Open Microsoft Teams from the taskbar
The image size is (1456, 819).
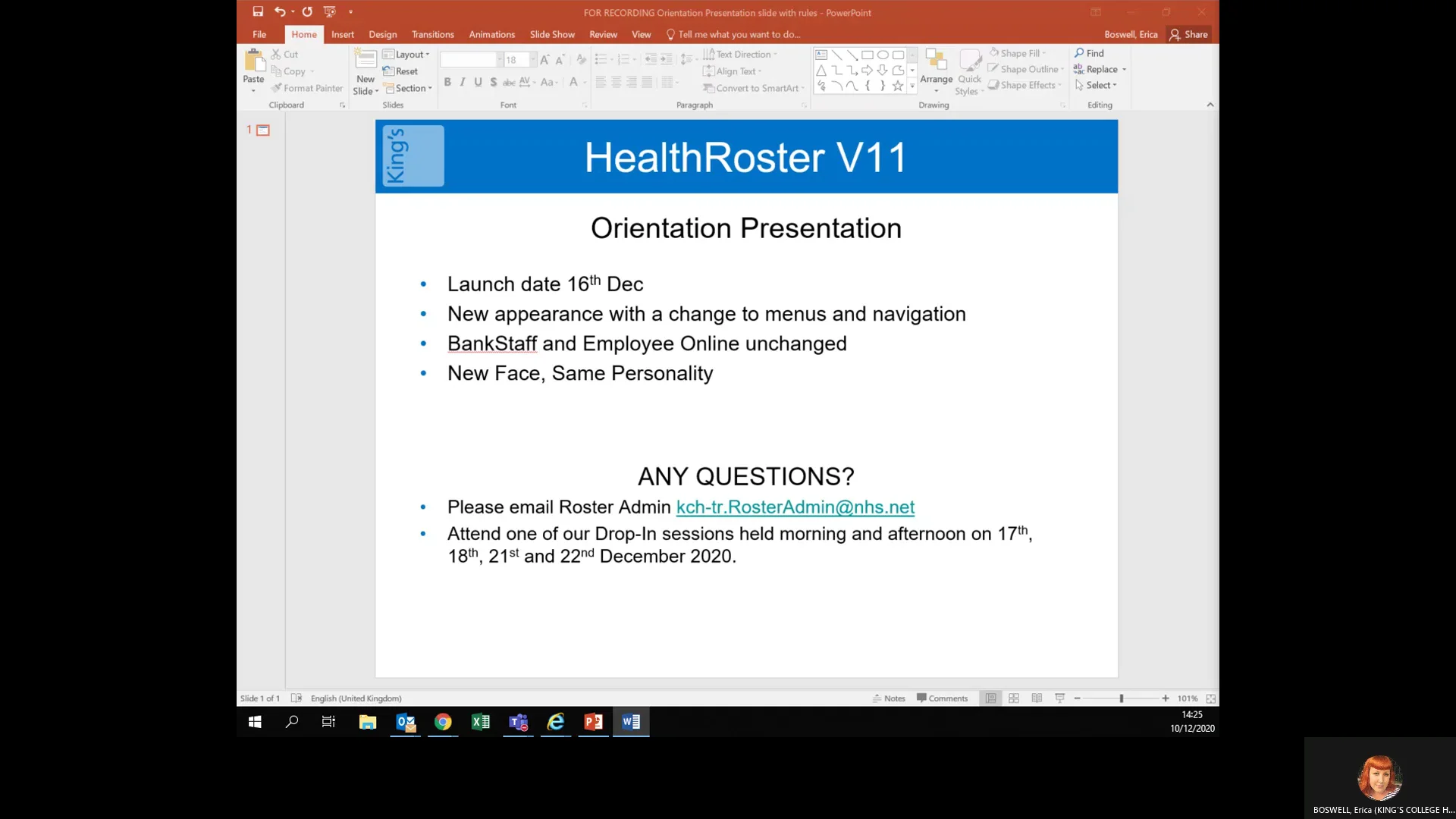pyautogui.click(x=519, y=722)
